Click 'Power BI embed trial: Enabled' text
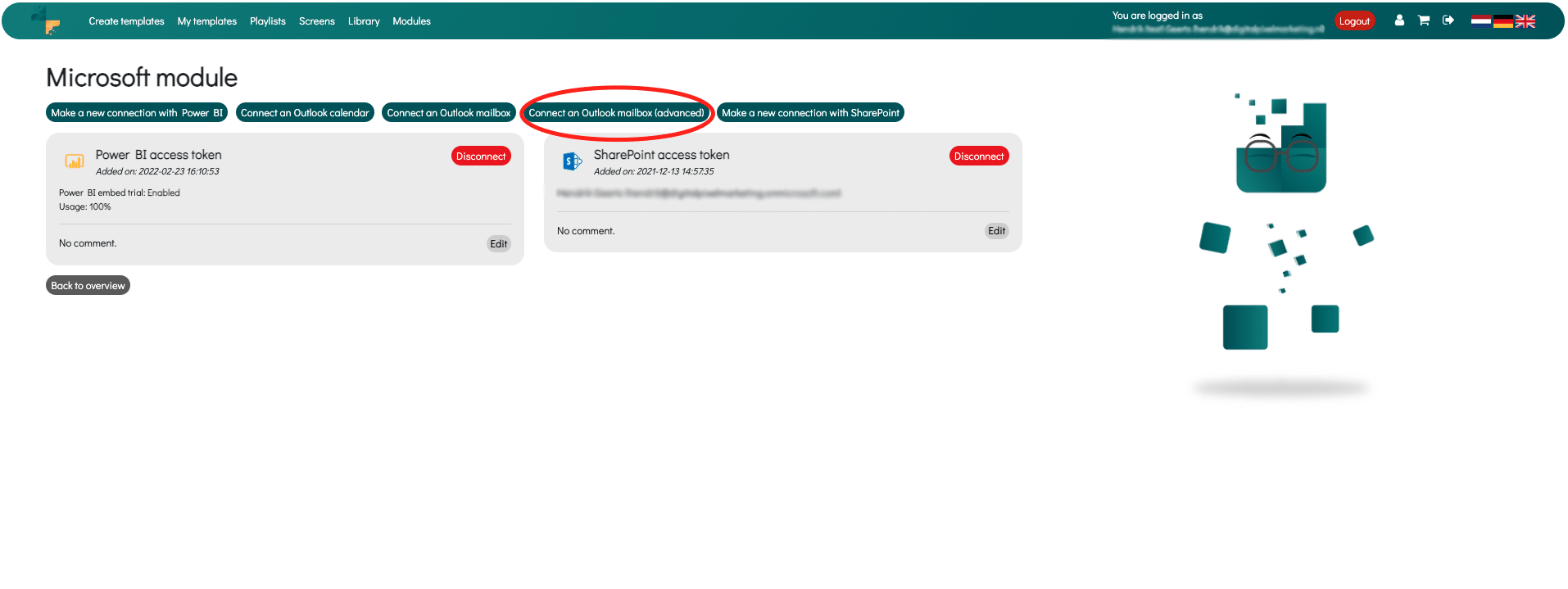Image resolution: width=1568 pixels, height=589 pixels. 120,193
